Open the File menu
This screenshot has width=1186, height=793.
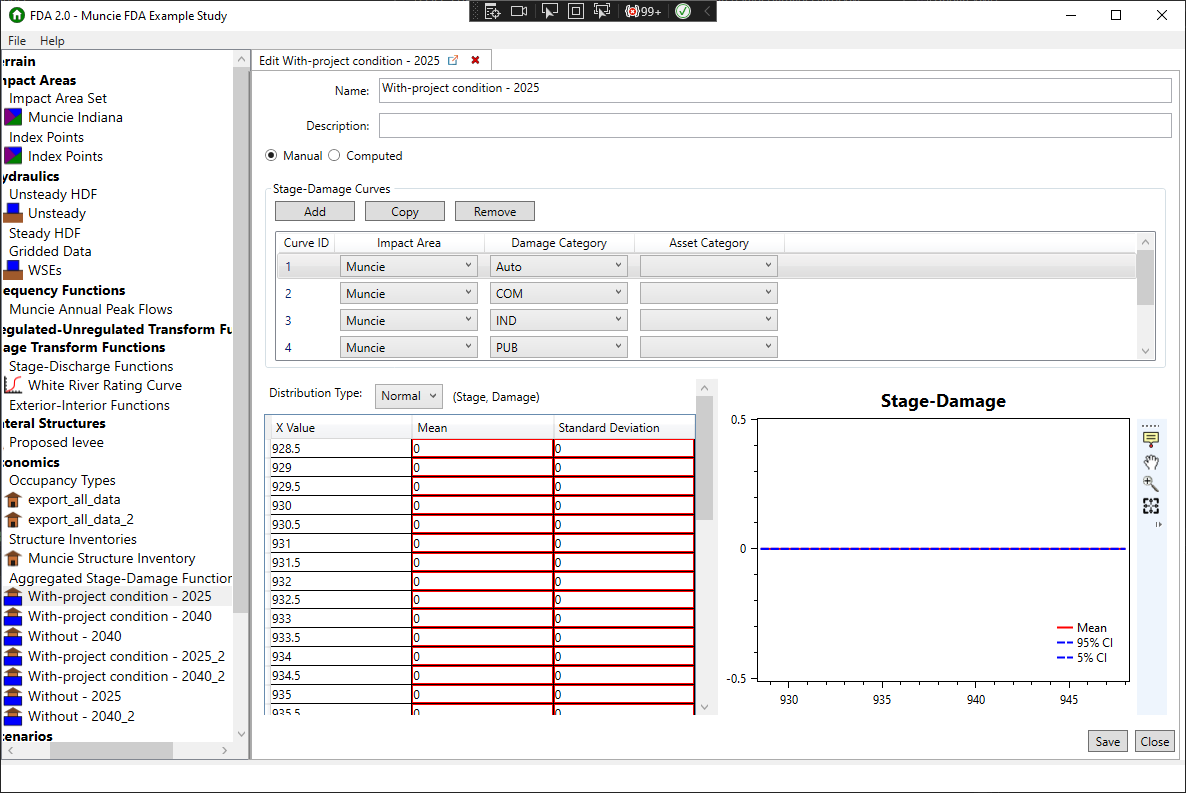pyautogui.click(x=16, y=41)
